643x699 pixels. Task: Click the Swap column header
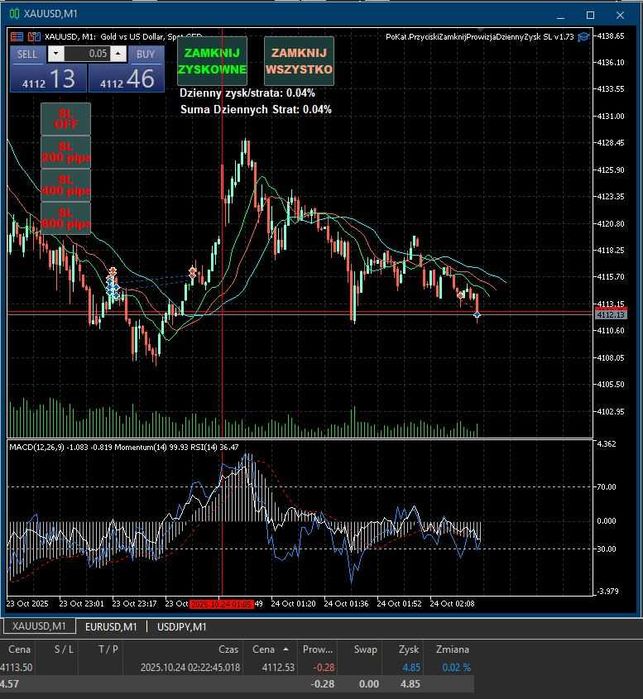(x=365, y=650)
